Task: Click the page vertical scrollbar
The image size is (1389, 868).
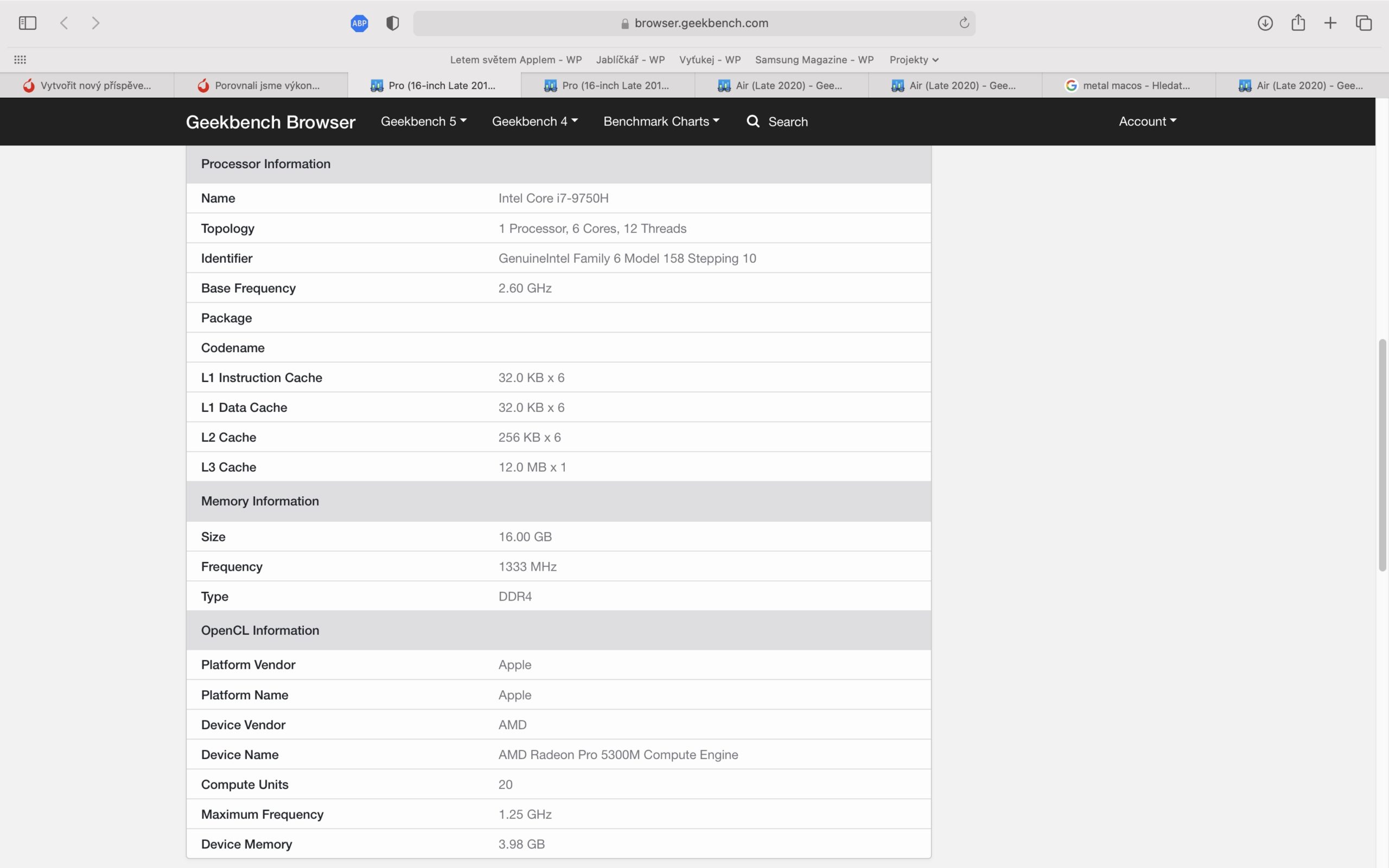Action: 1382,455
